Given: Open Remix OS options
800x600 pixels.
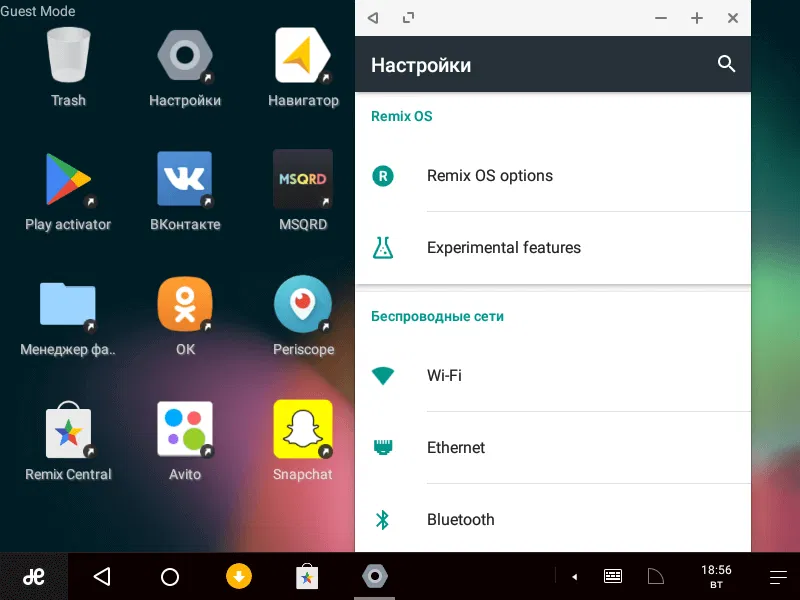Looking at the screenshot, I should click(553, 176).
